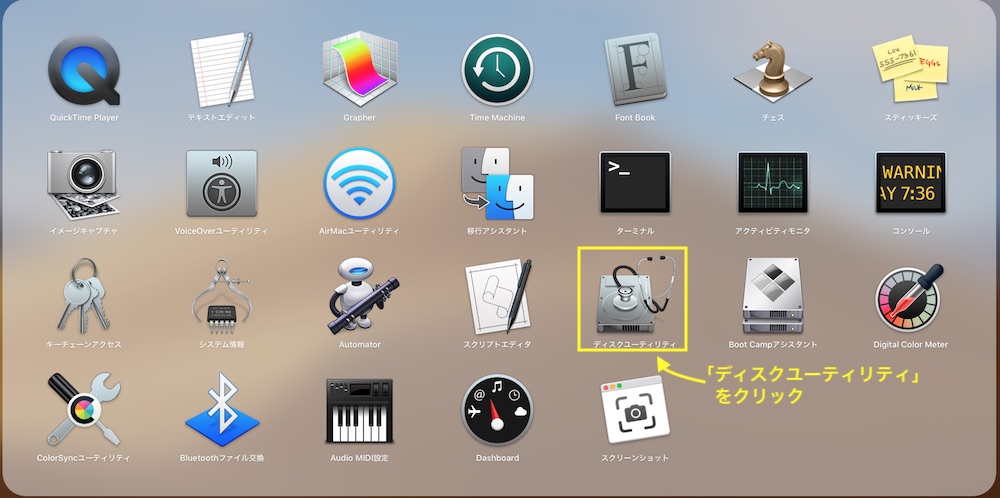Launch システム情報 app

(221, 296)
